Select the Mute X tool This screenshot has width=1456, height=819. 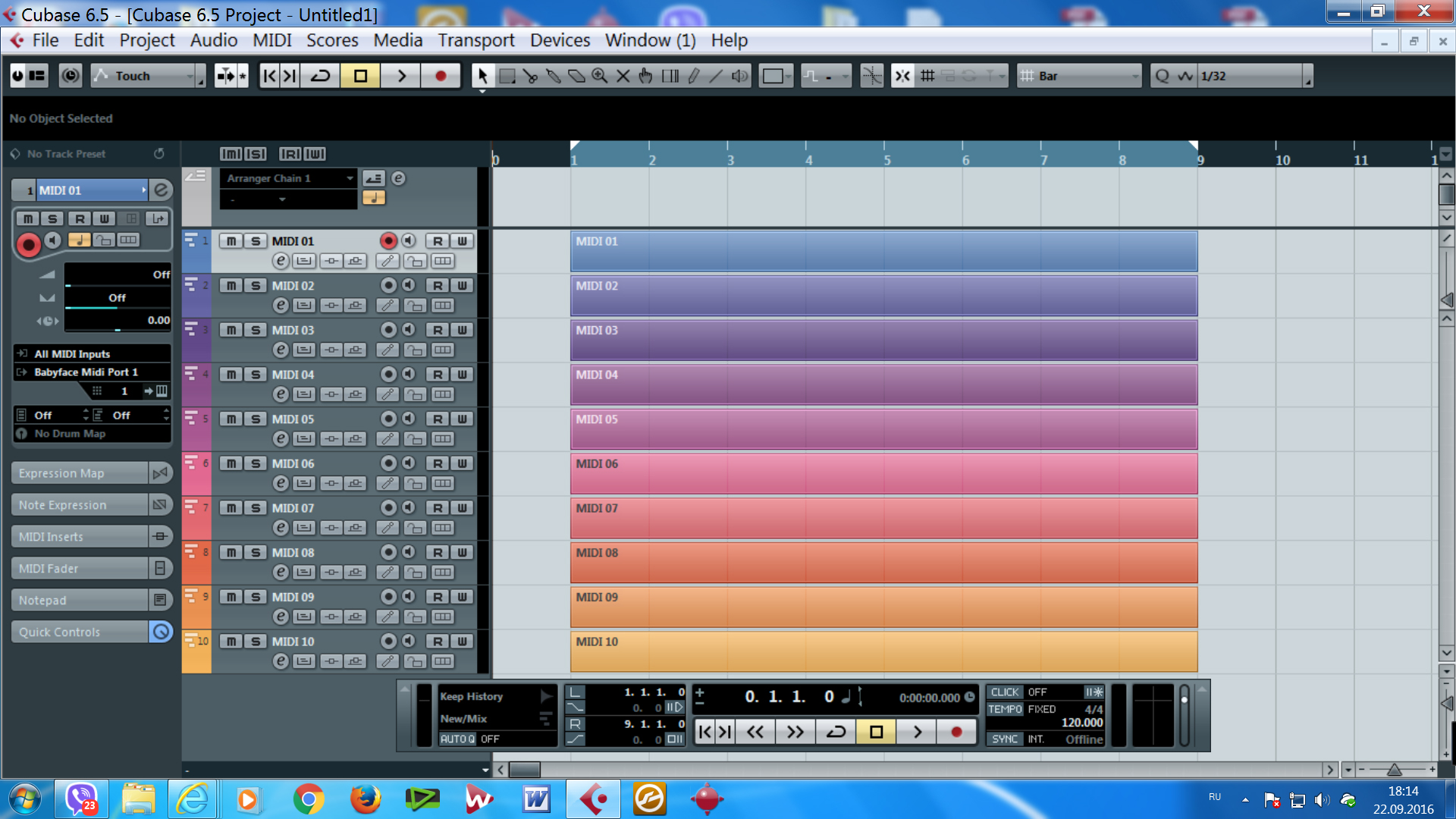tap(623, 76)
